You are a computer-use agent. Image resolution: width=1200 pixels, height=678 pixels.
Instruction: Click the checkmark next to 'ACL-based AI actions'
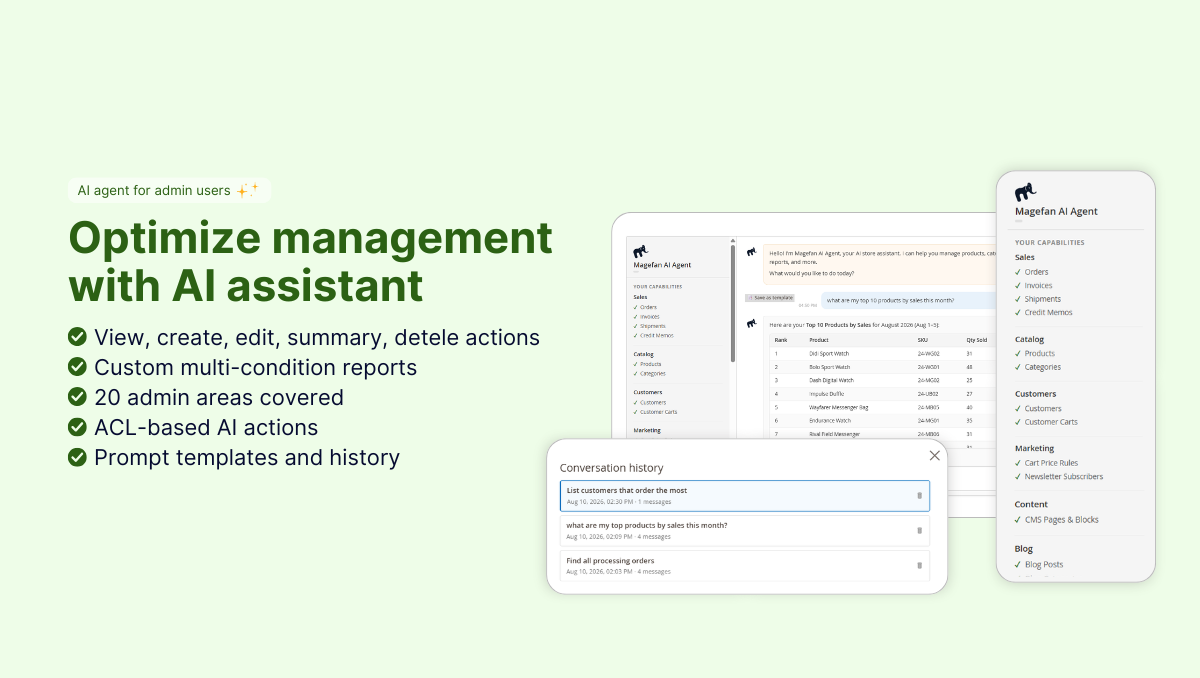(77, 428)
